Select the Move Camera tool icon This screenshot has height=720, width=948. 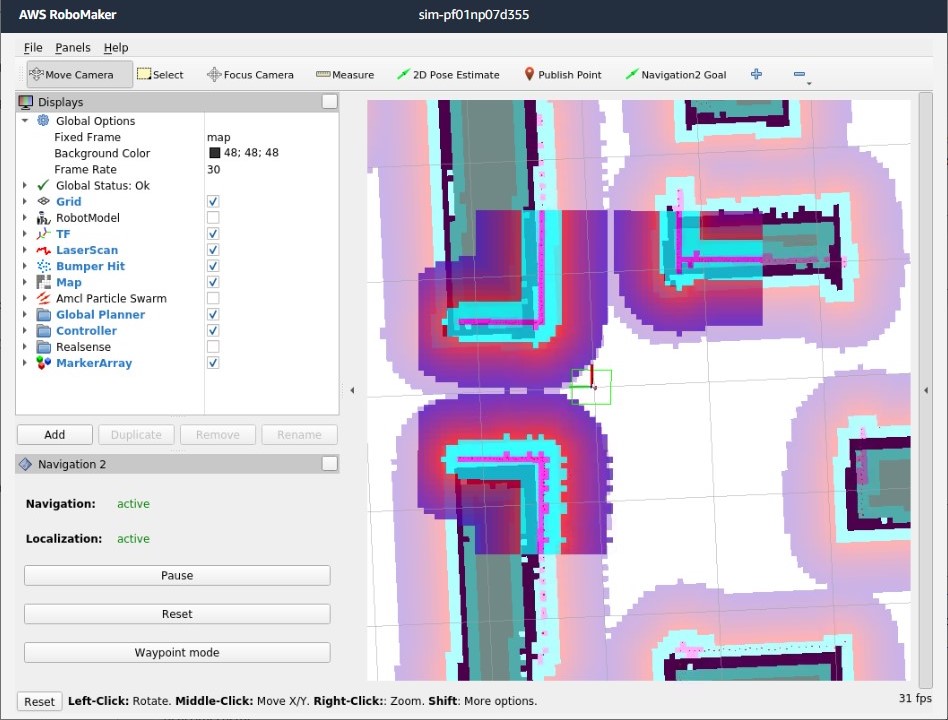pos(36,74)
